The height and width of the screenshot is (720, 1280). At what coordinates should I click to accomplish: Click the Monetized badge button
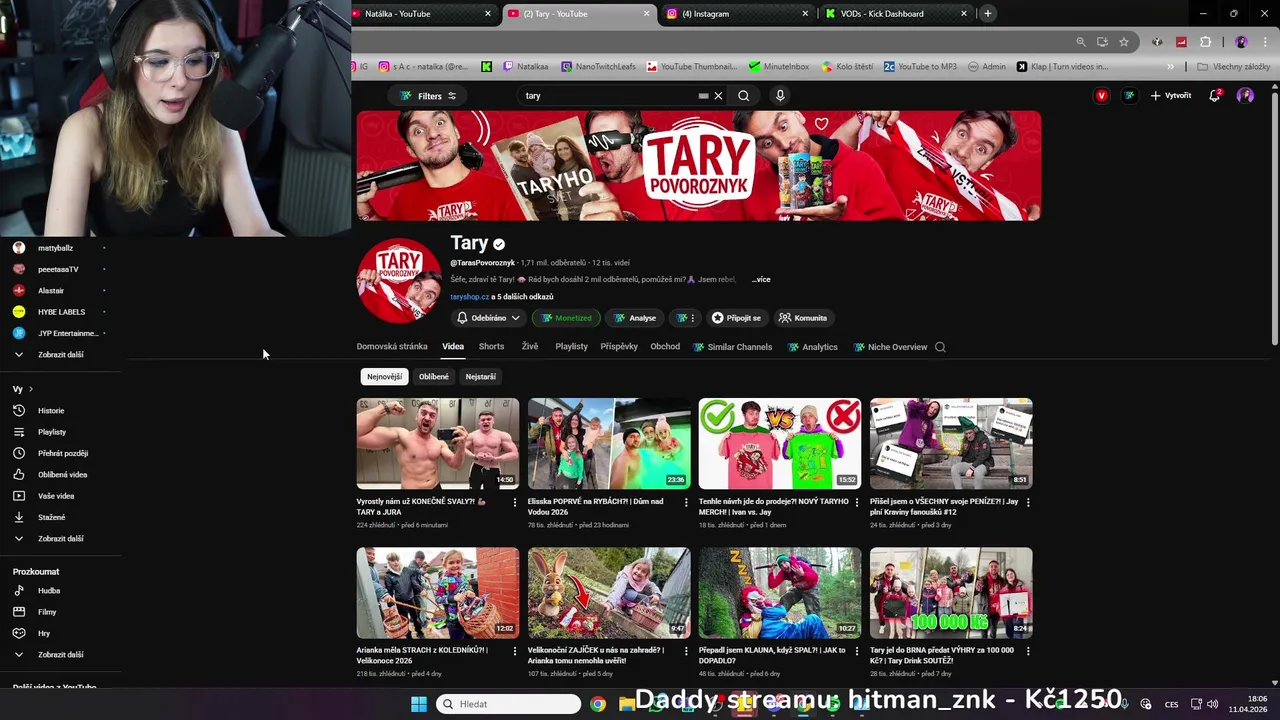point(566,318)
